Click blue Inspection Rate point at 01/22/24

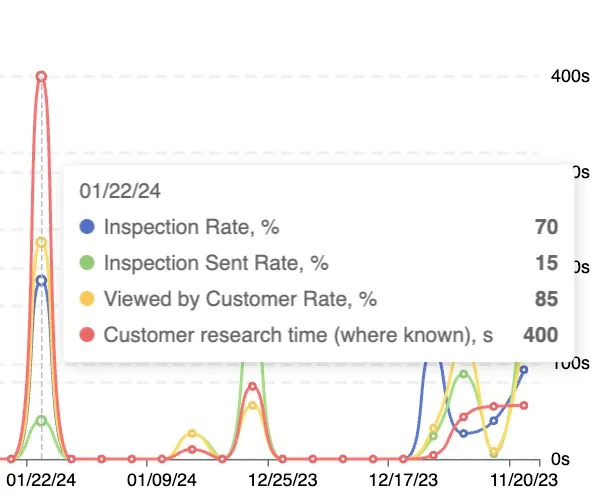pos(41,281)
